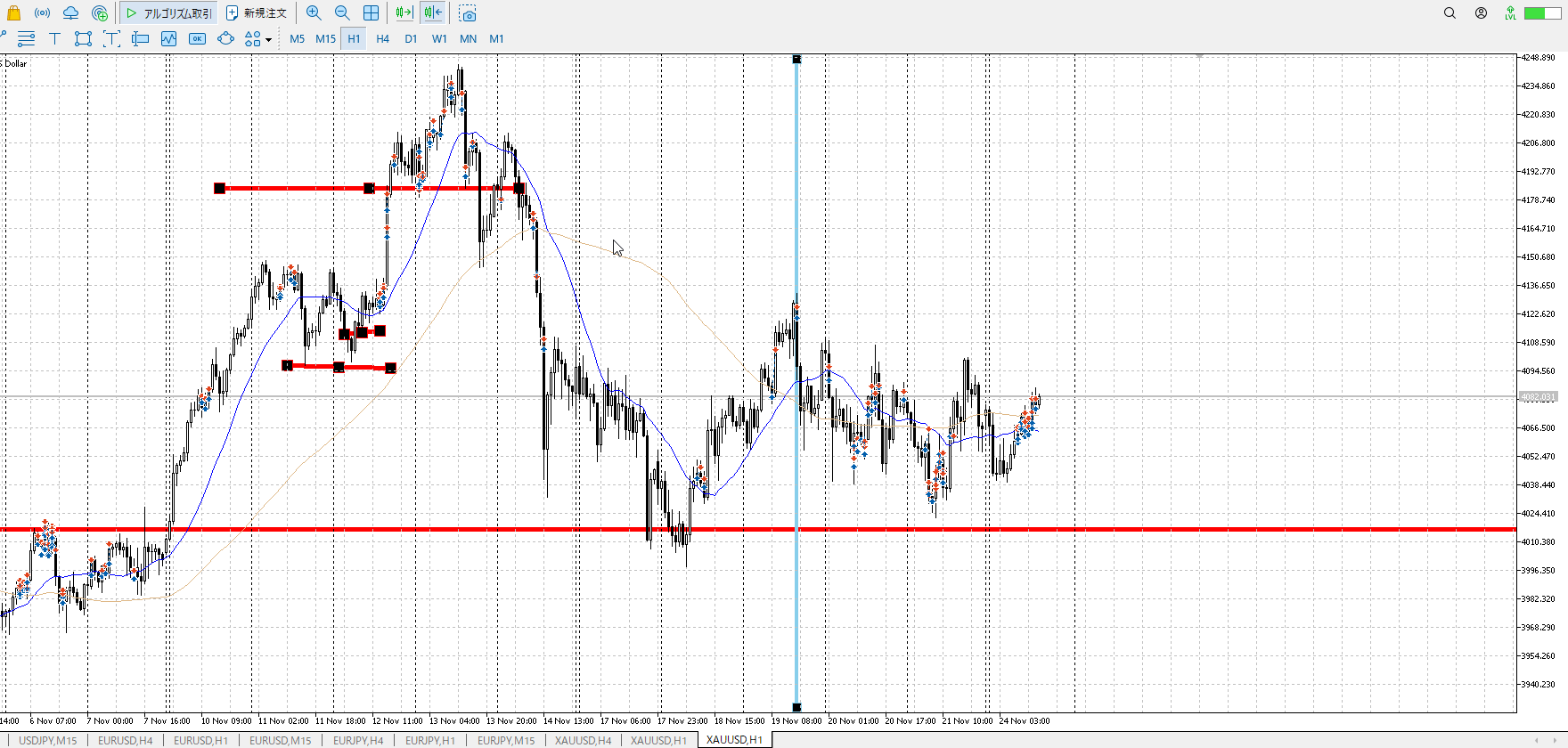
Task: Switch to the USDJPY,M15 chart tab
Action: 47,740
